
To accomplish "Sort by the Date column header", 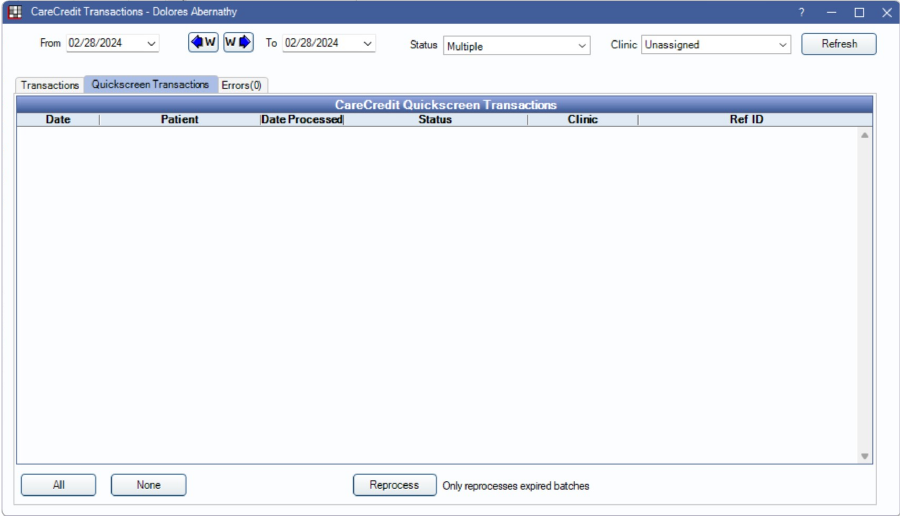I will coord(58,119).
